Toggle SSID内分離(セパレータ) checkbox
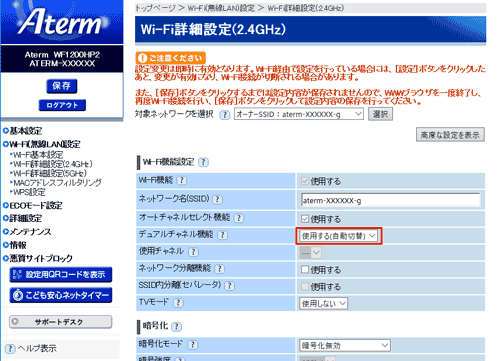 [x=305, y=286]
